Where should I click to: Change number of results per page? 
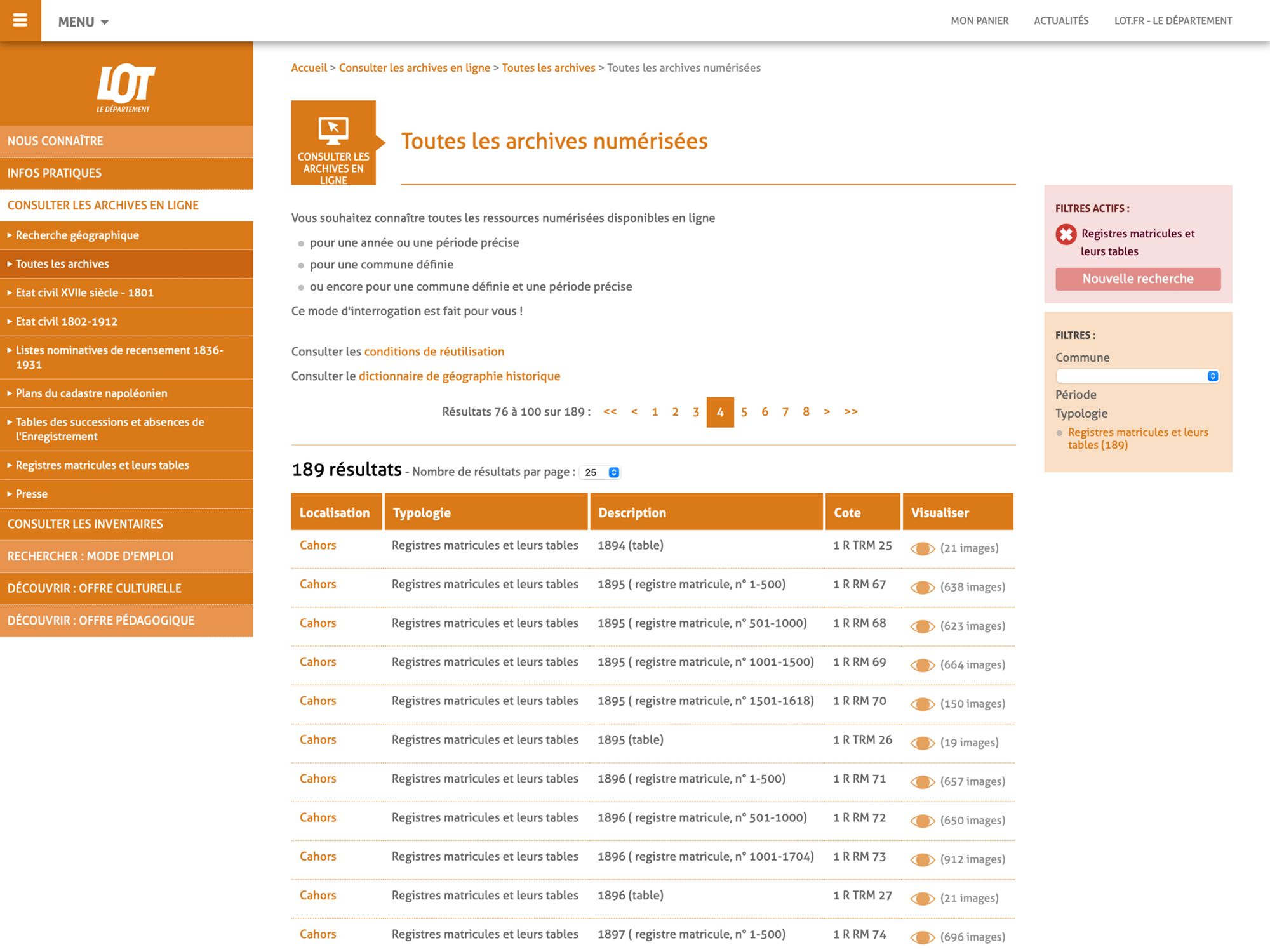tap(599, 472)
